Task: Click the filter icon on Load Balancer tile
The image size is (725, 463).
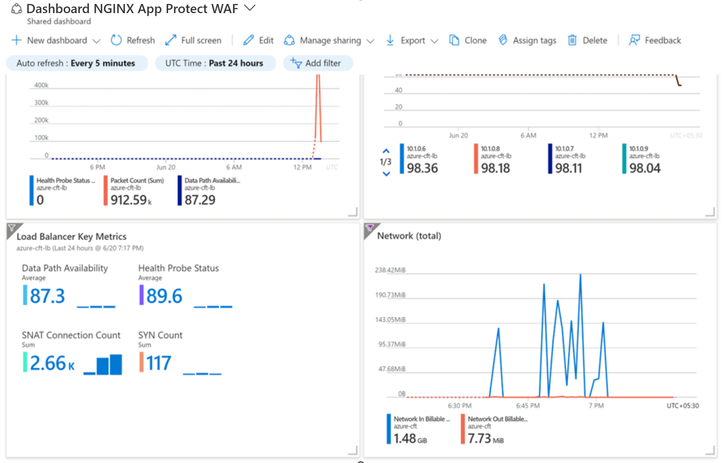Action: coord(12,228)
